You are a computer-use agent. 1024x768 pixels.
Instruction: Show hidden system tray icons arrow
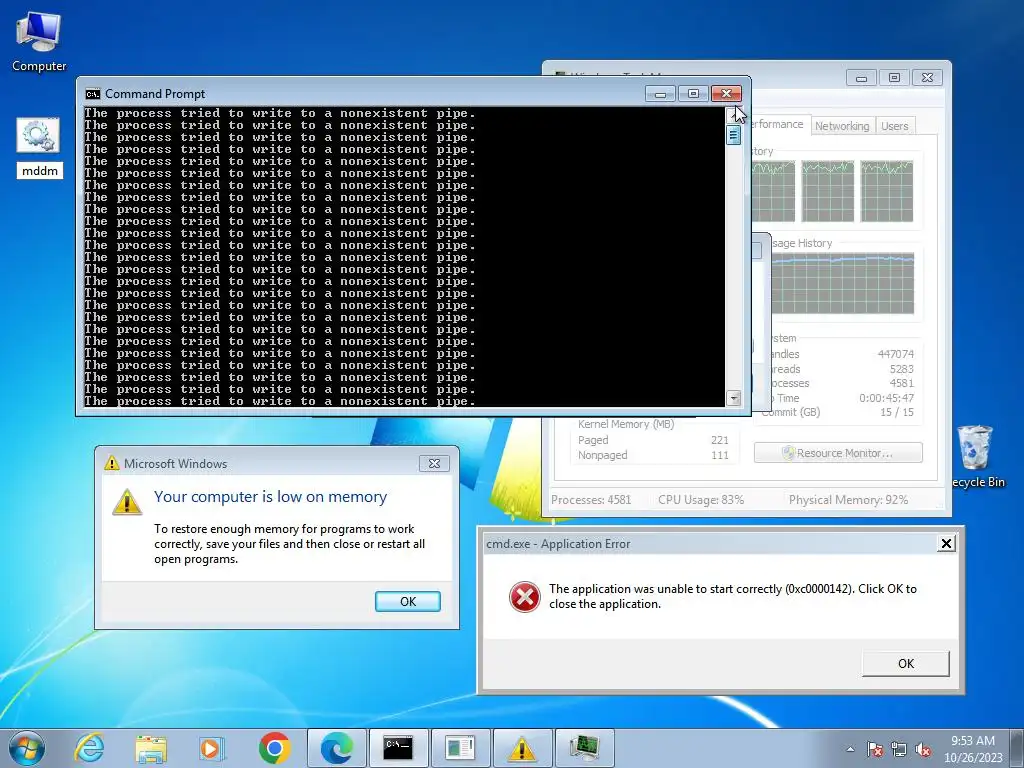click(x=850, y=749)
